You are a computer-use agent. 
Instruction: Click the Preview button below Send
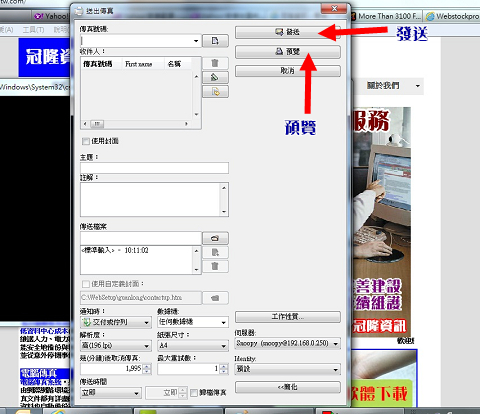[x=288, y=52]
